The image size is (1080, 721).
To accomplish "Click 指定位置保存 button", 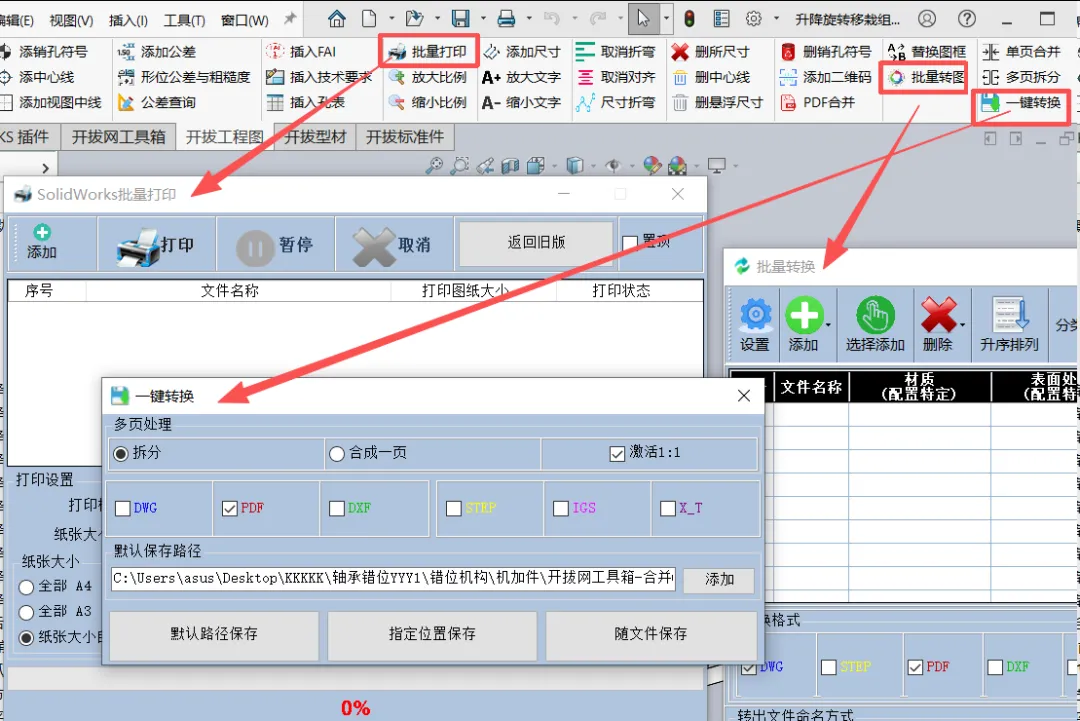I will [432, 634].
